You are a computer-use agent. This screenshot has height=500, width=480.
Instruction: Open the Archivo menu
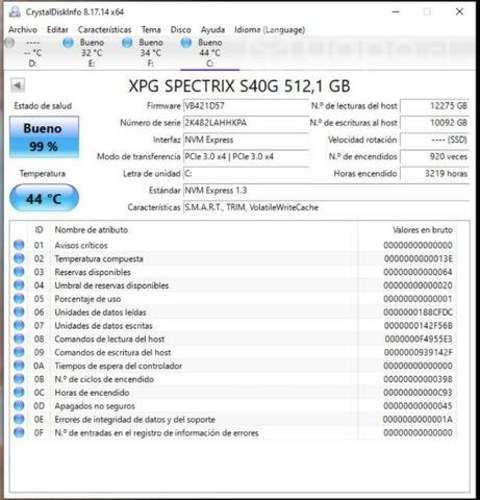[x=23, y=30]
